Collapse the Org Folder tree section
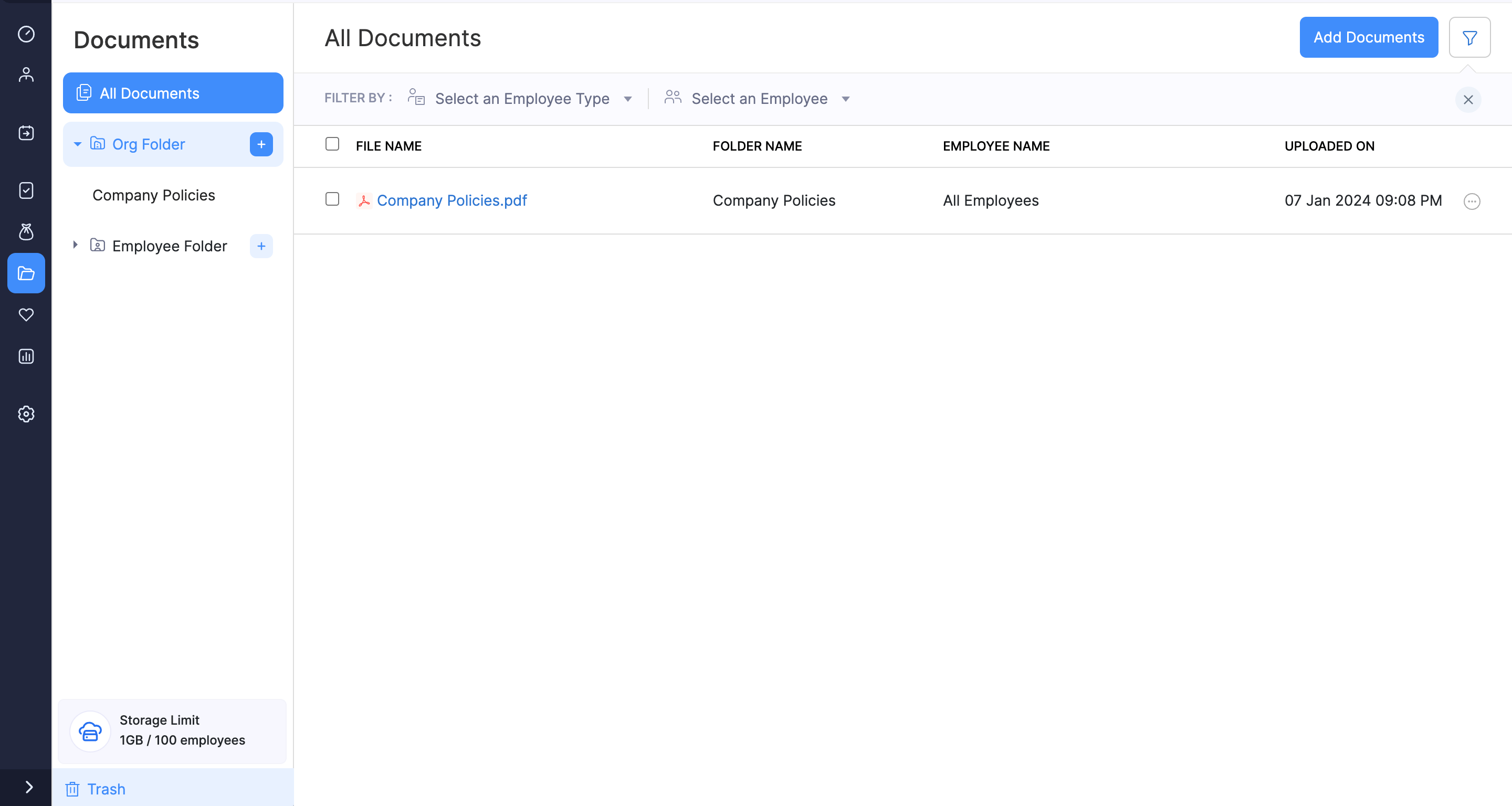 (x=77, y=144)
